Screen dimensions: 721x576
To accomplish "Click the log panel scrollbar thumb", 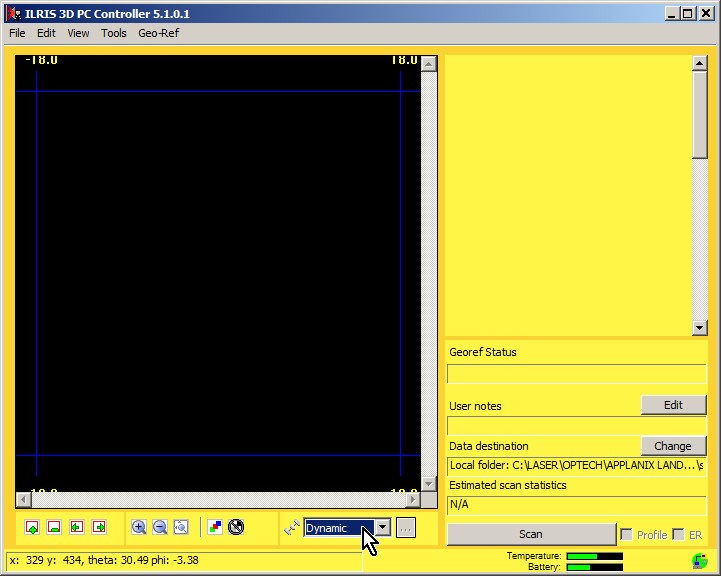I will click(699, 115).
